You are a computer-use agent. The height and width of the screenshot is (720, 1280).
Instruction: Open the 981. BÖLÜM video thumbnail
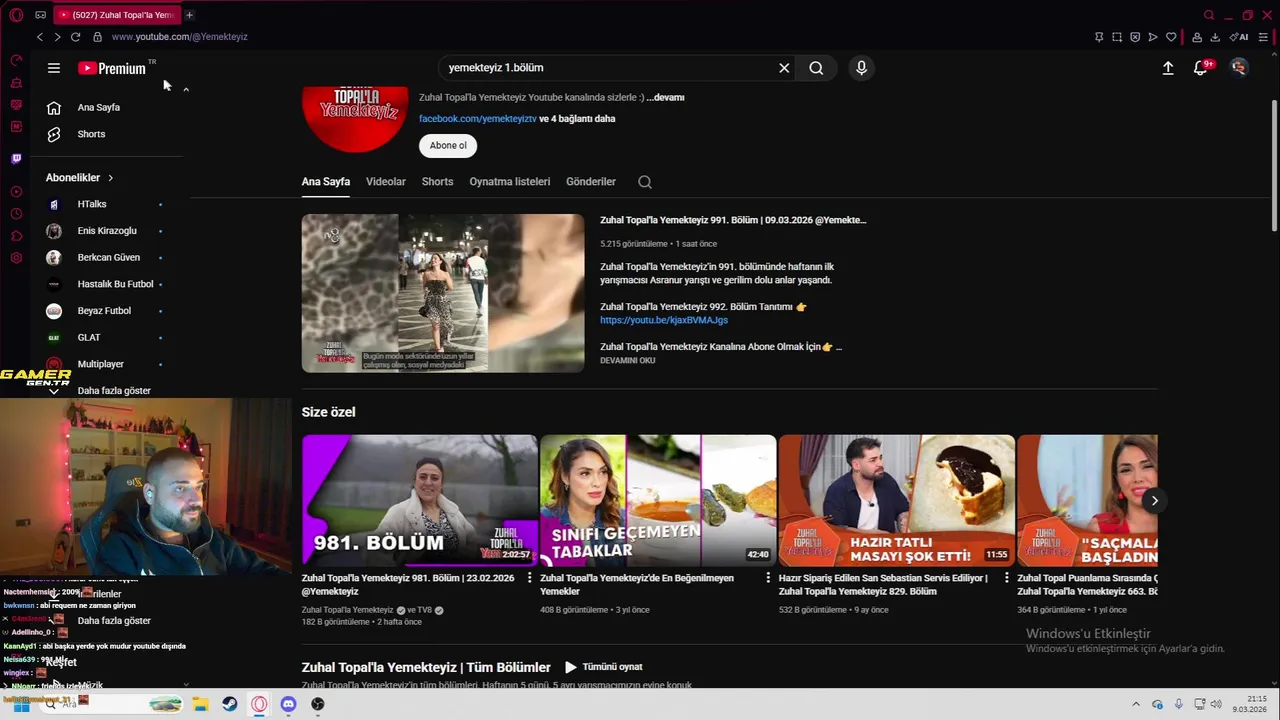419,500
